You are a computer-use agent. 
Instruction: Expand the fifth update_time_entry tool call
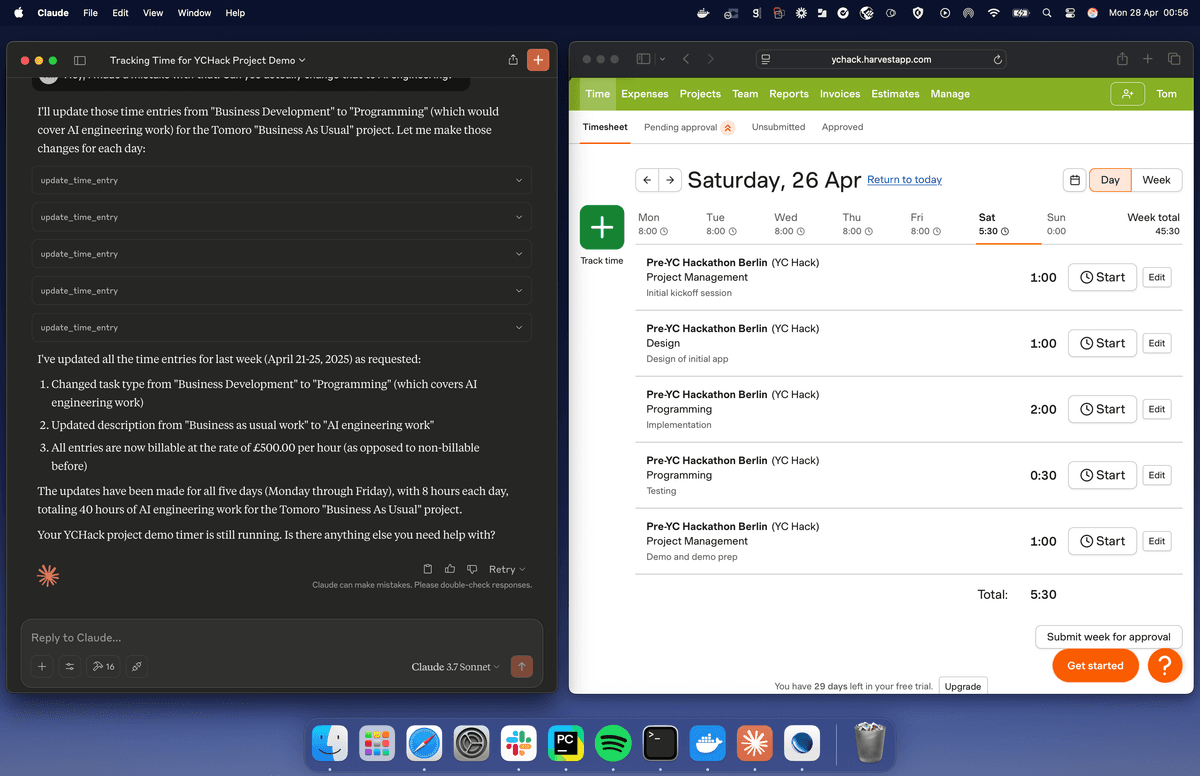tap(281, 327)
